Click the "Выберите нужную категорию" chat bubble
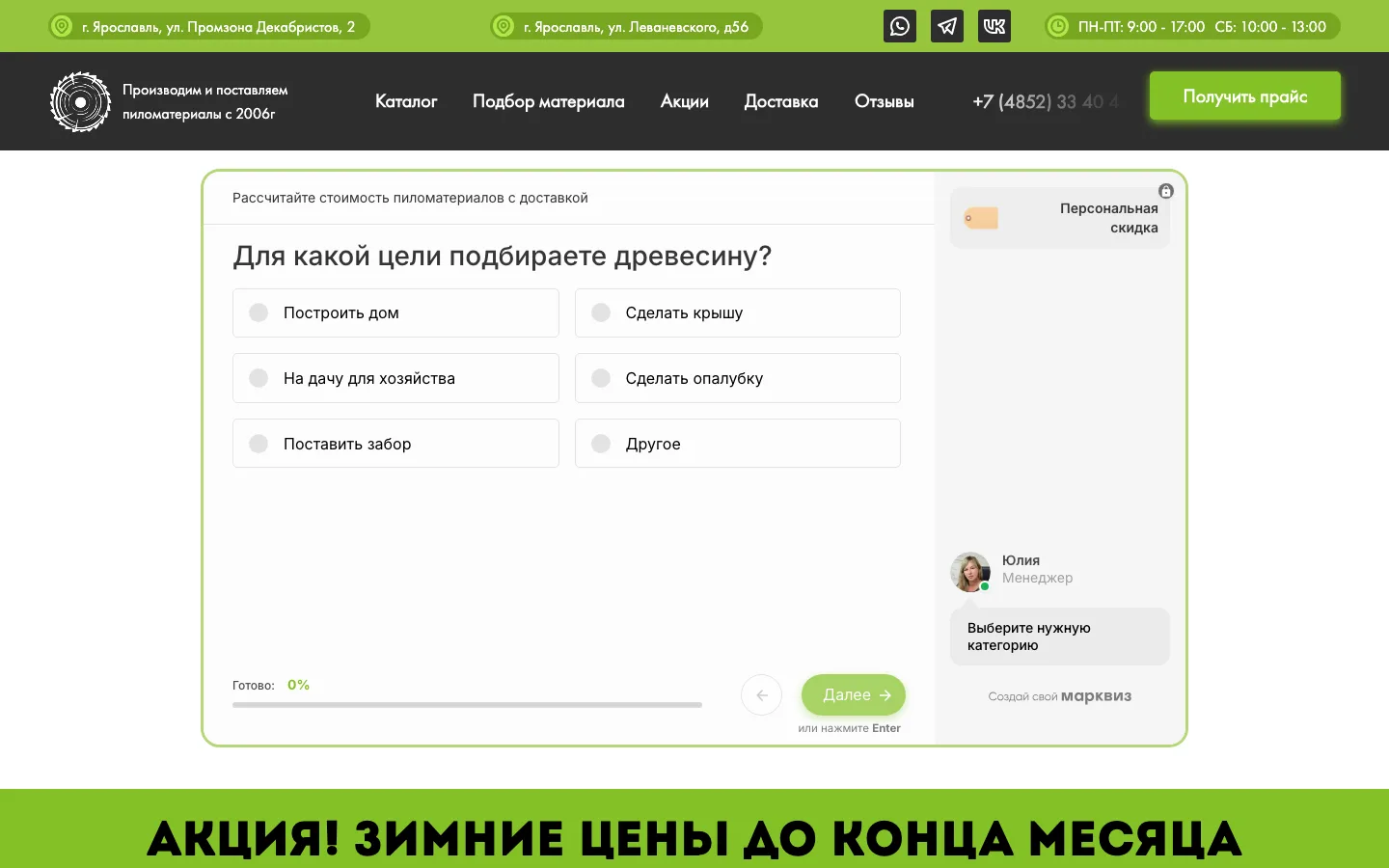Screen dimensions: 1389x868 point(1060,637)
